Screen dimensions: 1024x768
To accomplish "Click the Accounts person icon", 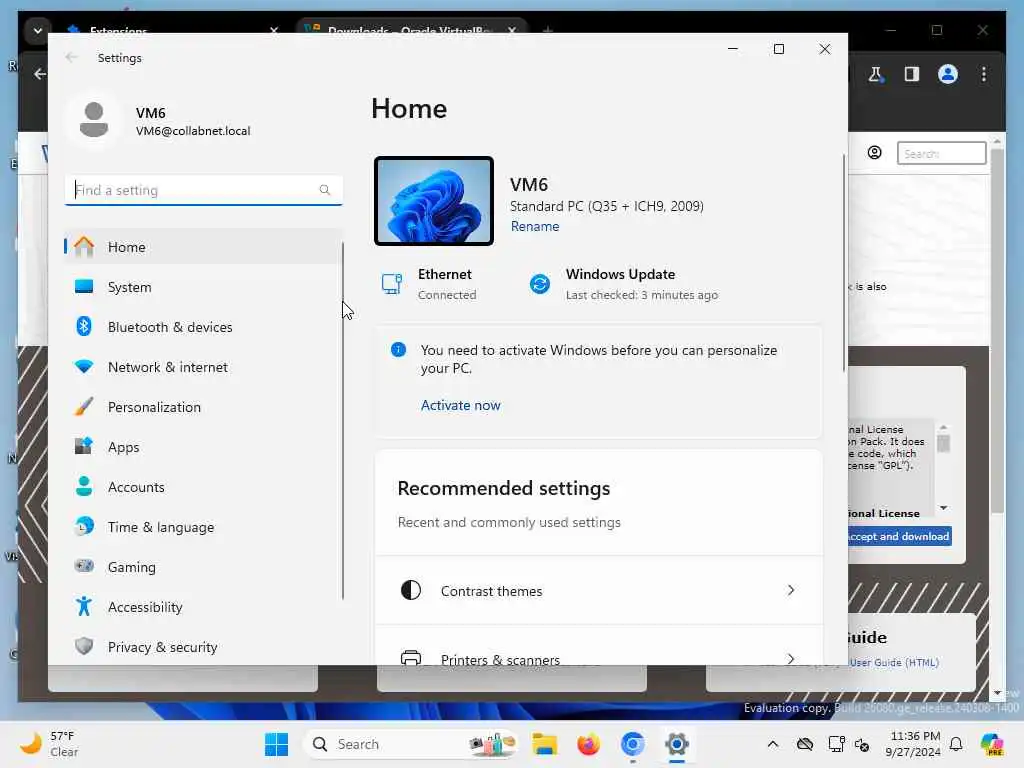I will click(x=84, y=487).
